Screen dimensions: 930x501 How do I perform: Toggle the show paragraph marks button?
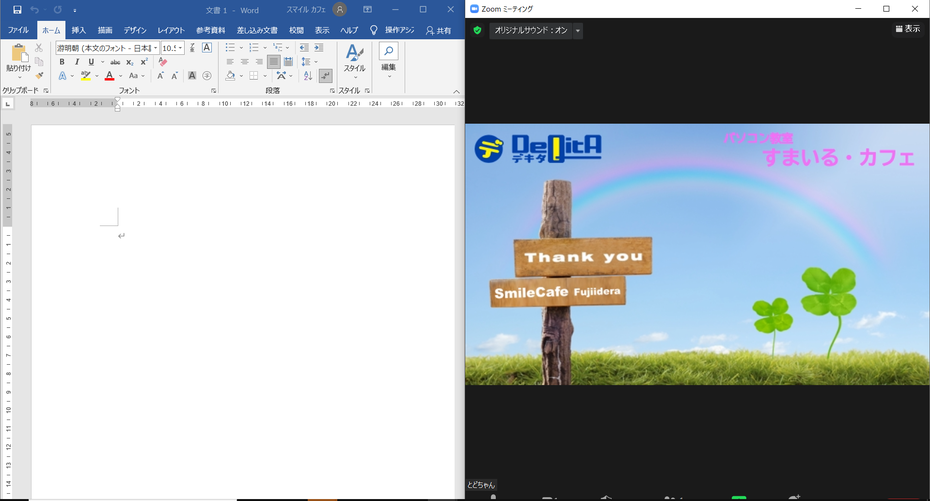click(325, 76)
